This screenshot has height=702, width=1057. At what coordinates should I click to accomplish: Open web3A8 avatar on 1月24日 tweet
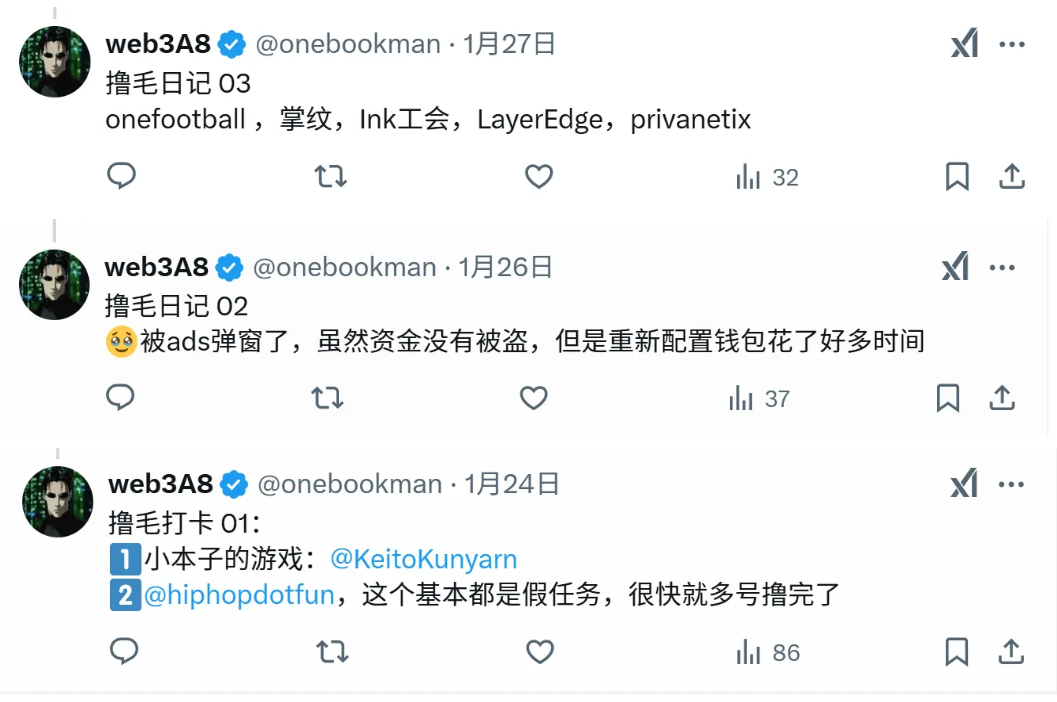pos(57,502)
